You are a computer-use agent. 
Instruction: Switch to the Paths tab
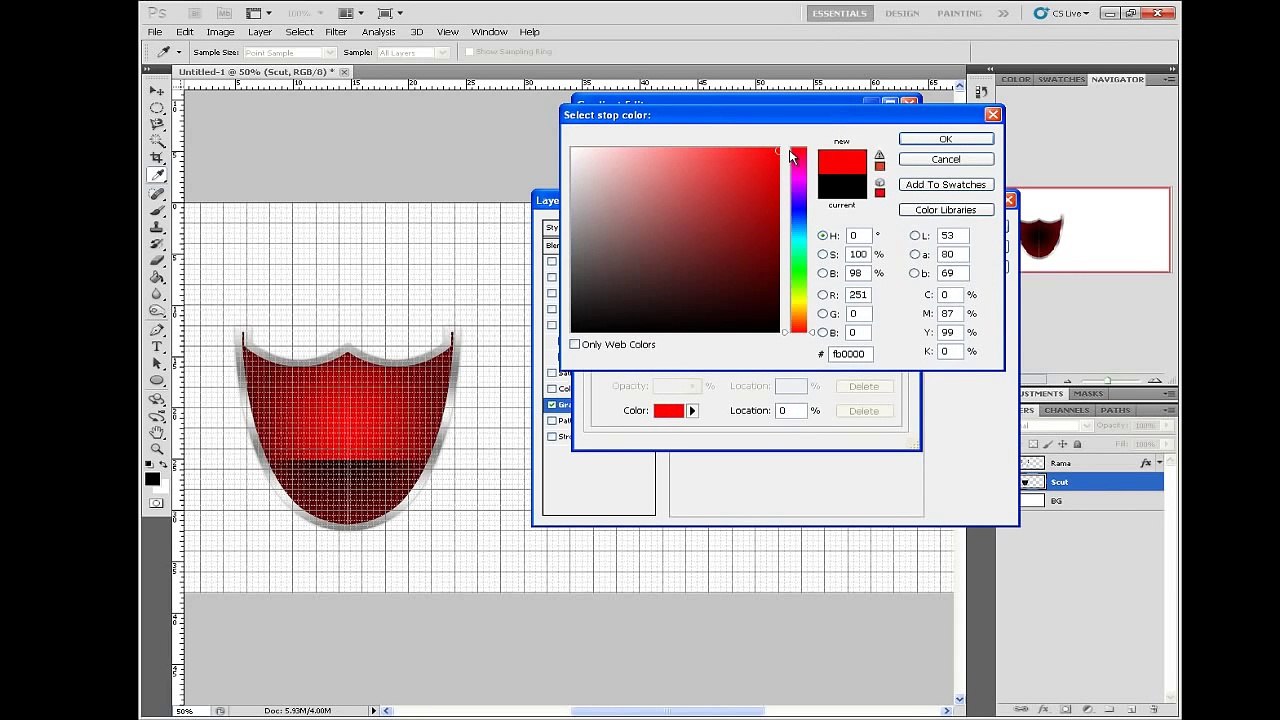coord(1115,410)
